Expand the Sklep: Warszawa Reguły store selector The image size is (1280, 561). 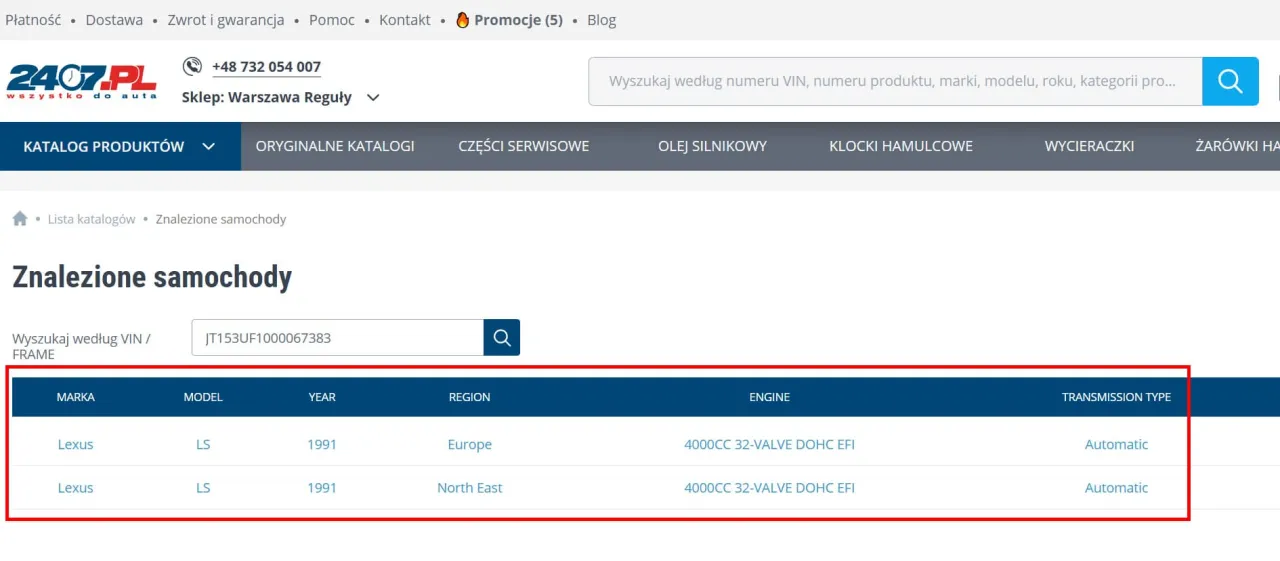click(x=373, y=98)
